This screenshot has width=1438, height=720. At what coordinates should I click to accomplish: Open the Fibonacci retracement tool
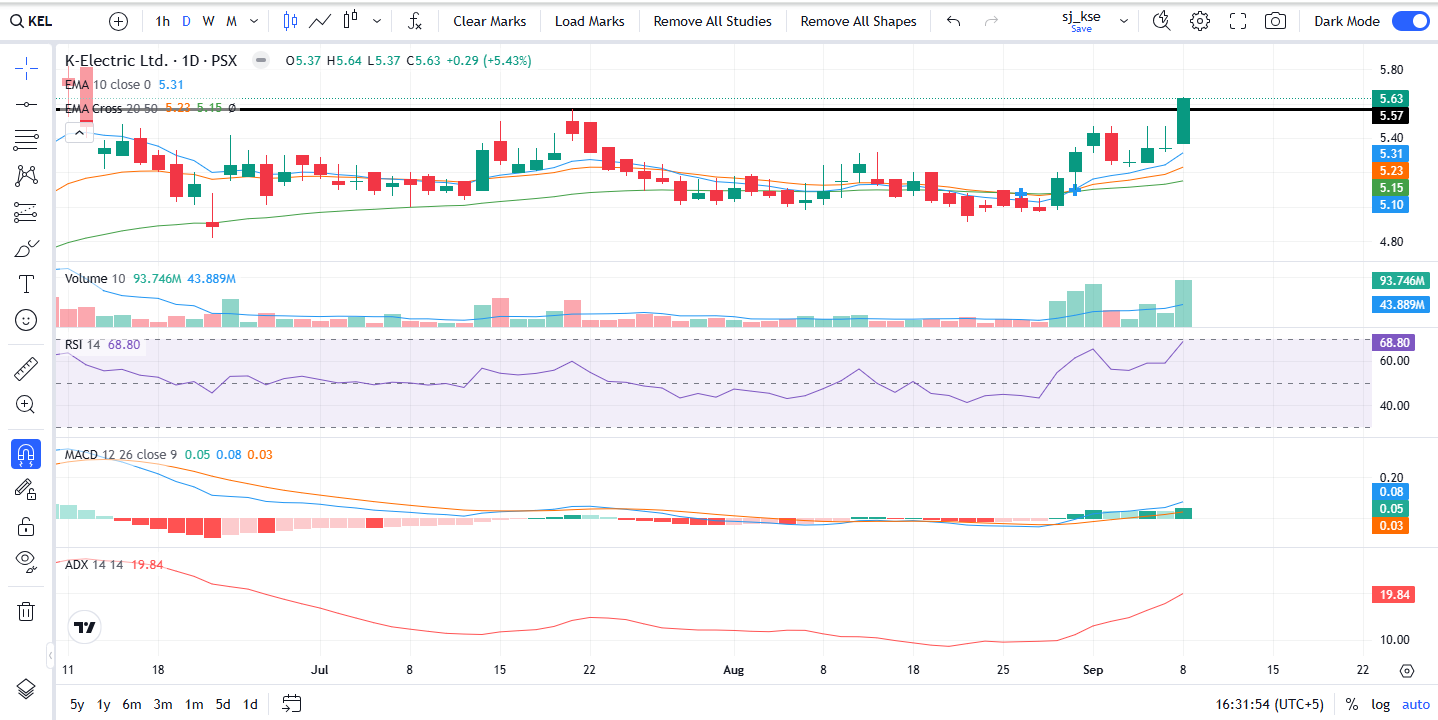[26, 140]
